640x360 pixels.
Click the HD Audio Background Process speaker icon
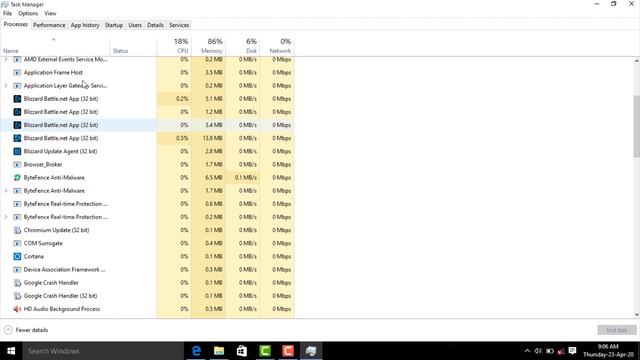tap(17, 309)
